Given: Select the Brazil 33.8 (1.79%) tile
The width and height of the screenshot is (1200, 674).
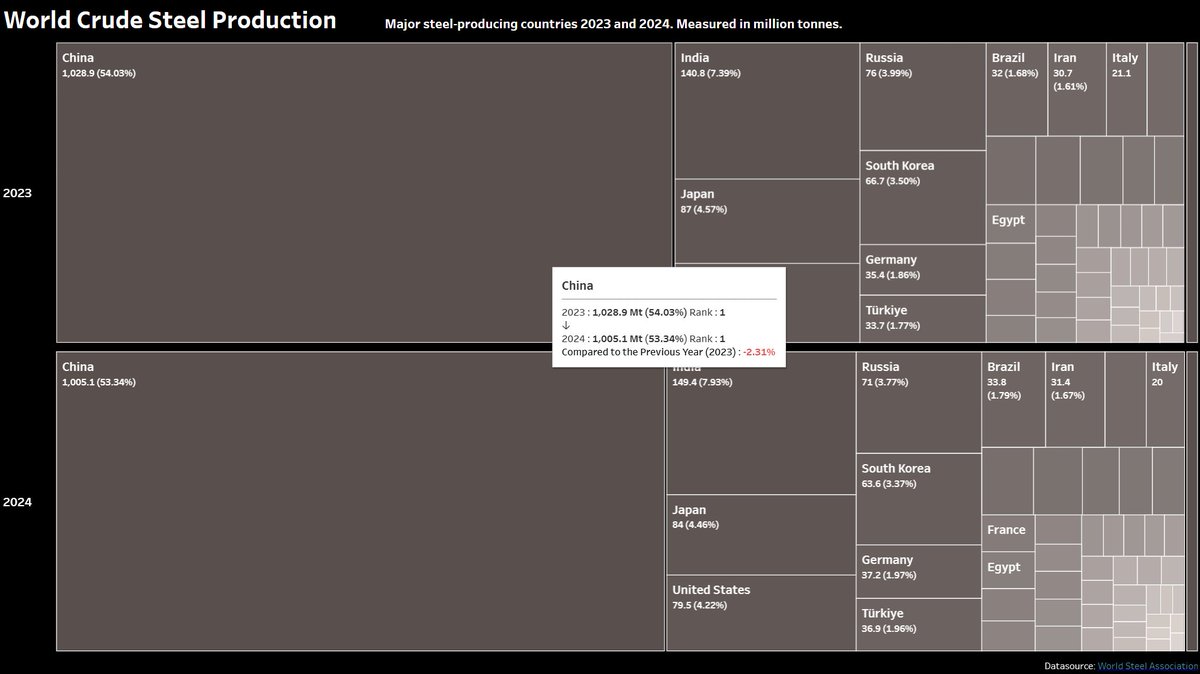Looking at the screenshot, I should pos(1013,399).
